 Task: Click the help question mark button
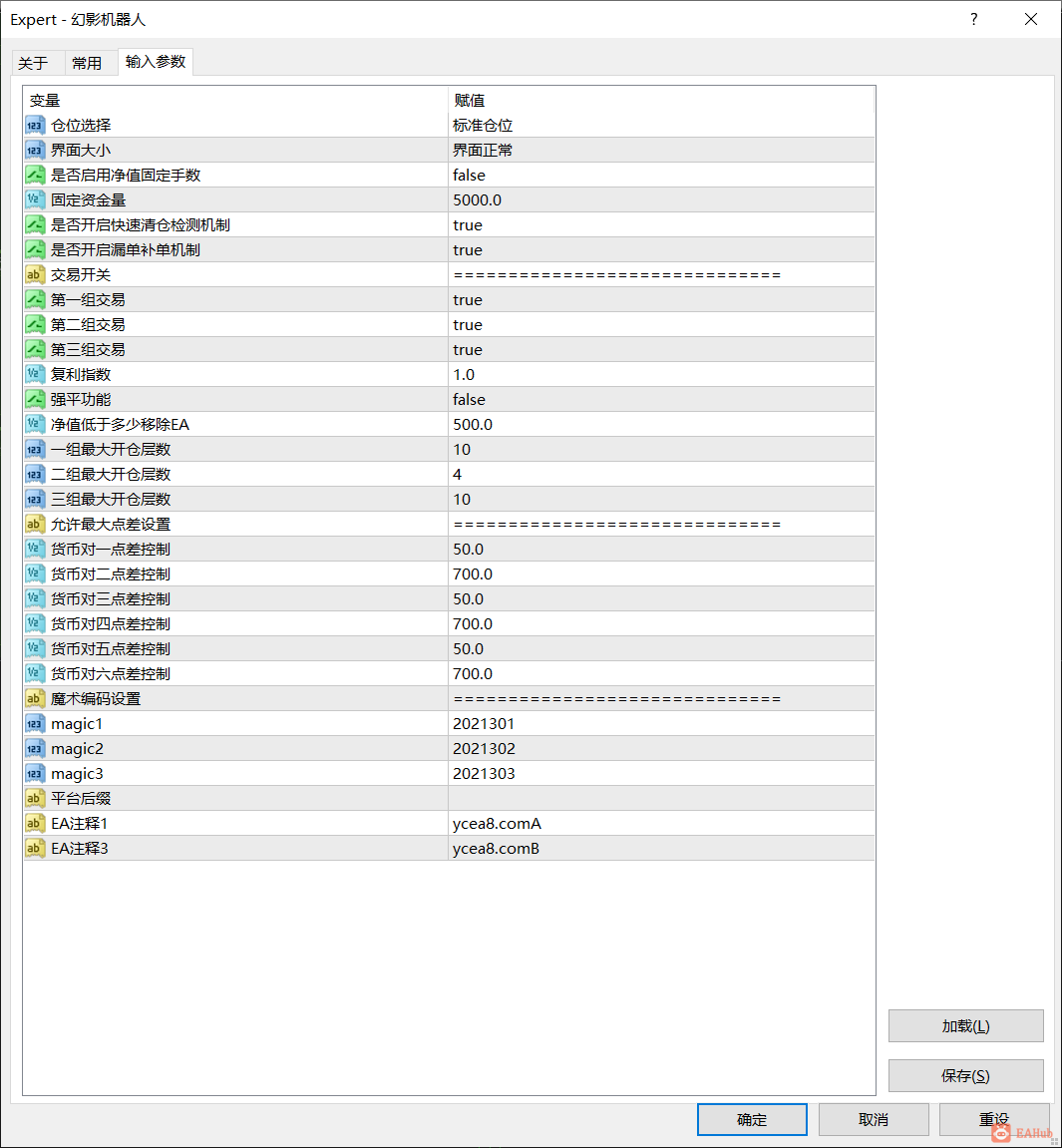[x=973, y=19]
